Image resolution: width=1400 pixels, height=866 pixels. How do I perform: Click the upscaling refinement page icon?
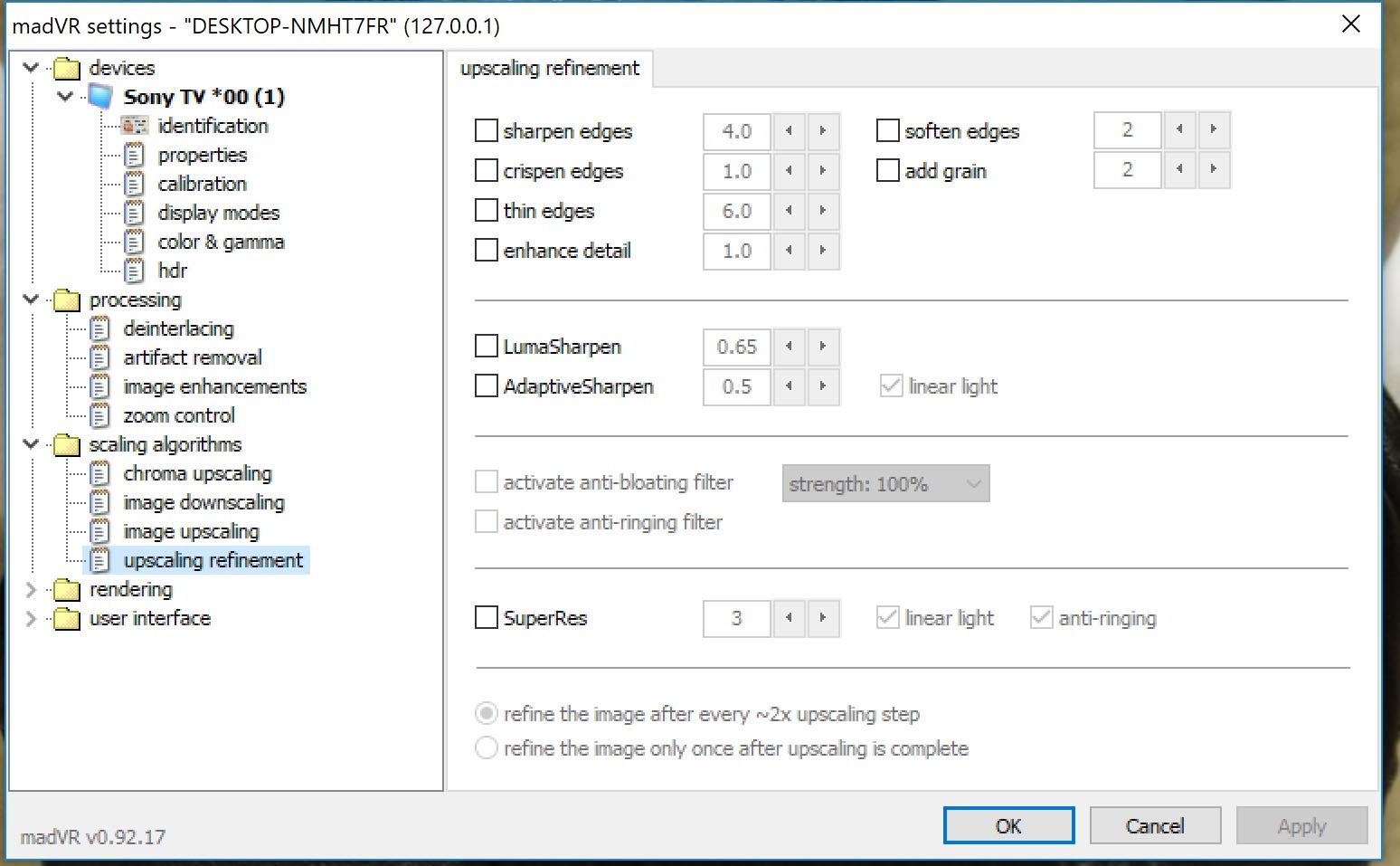[x=99, y=560]
